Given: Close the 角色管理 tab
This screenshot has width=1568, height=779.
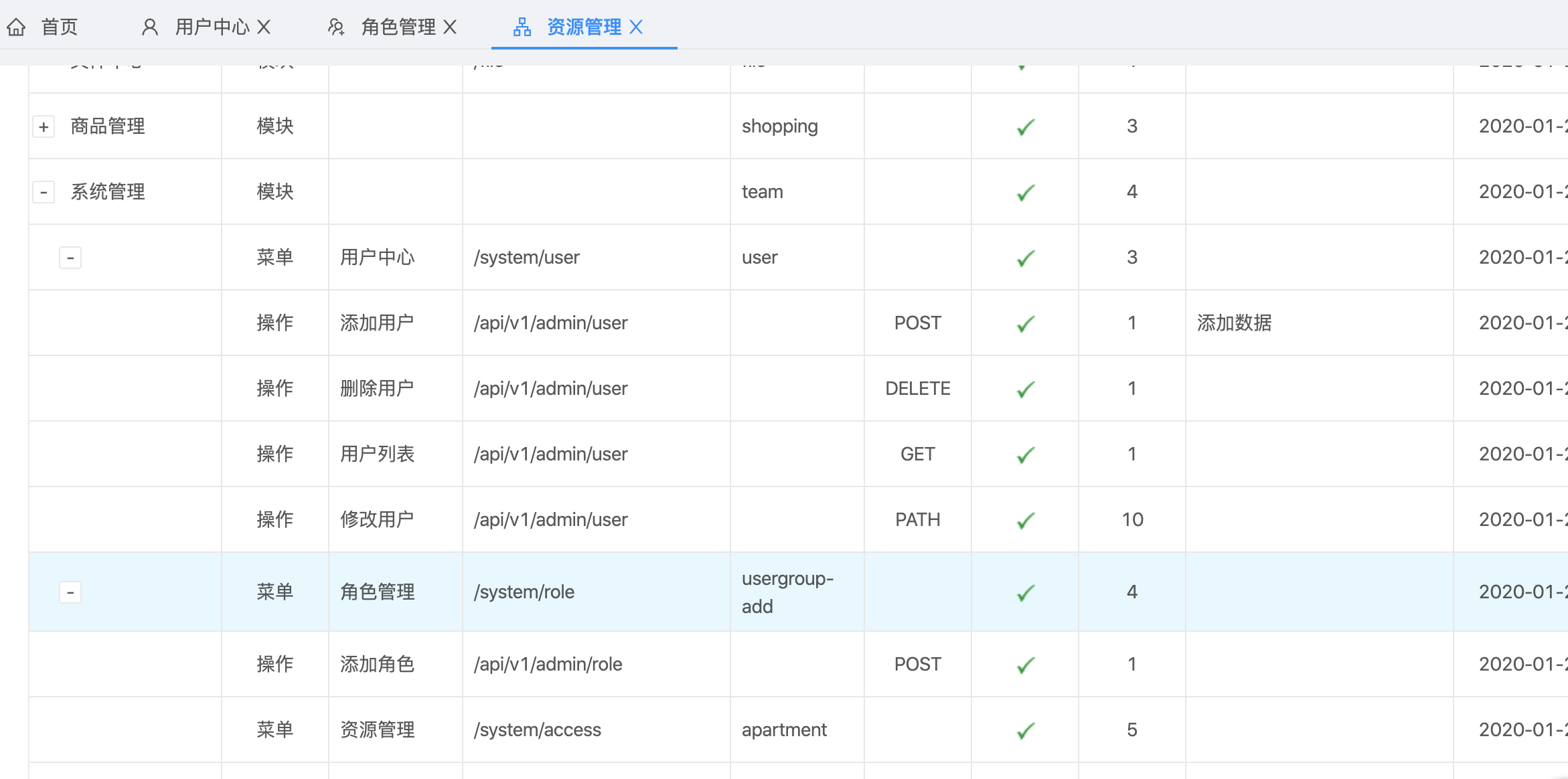Looking at the screenshot, I should 451,27.
